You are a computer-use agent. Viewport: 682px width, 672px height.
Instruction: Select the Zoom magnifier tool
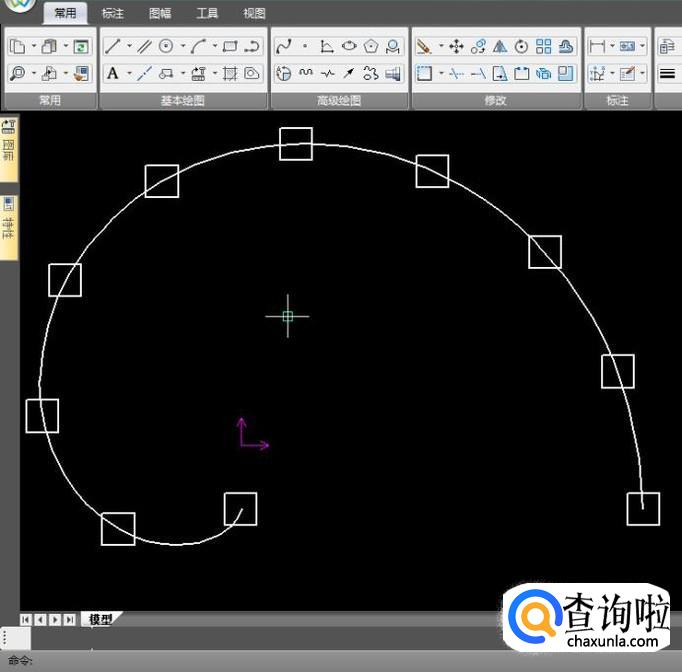18,73
